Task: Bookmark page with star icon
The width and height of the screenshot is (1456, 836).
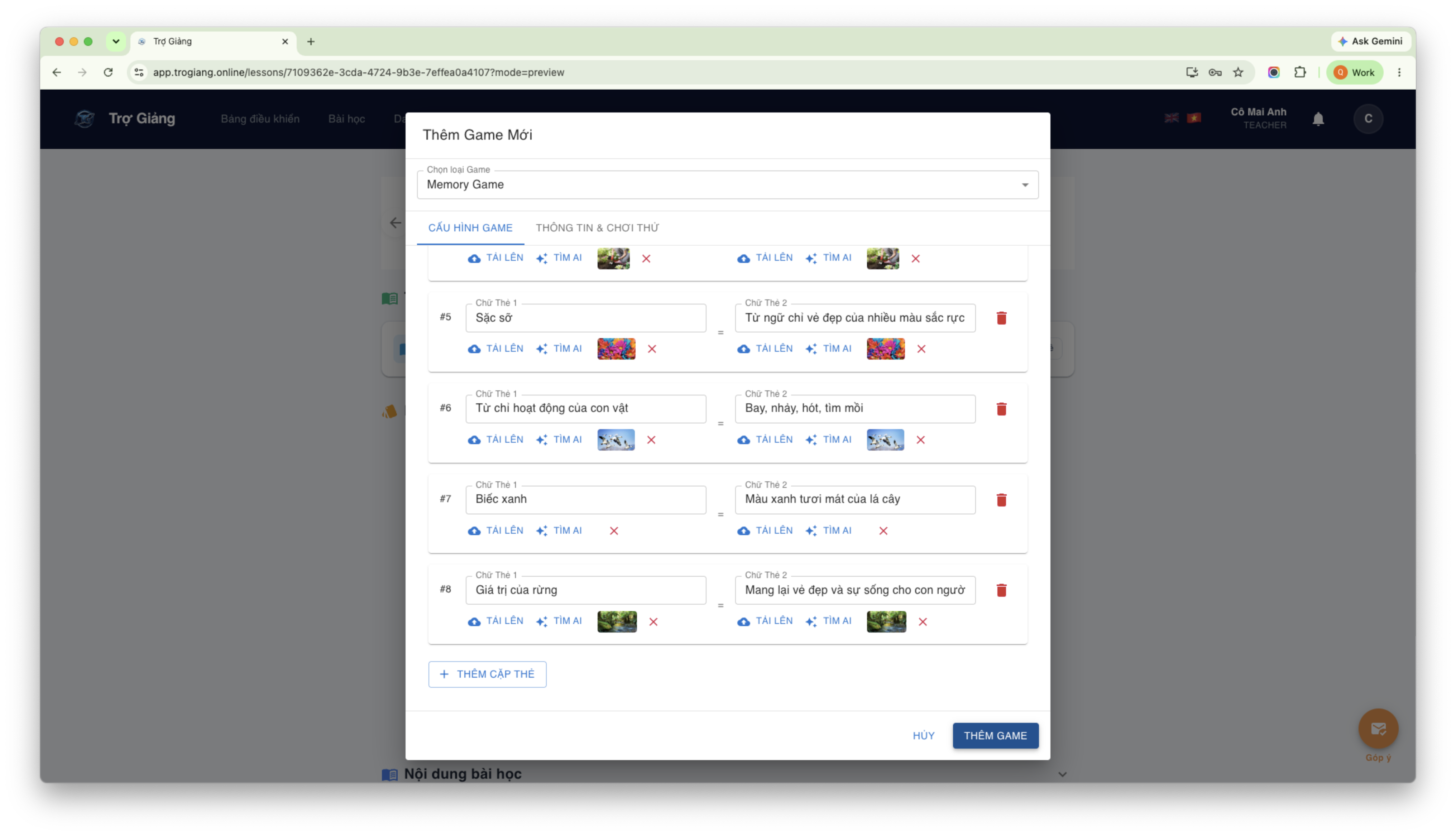Action: click(1239, 72)
